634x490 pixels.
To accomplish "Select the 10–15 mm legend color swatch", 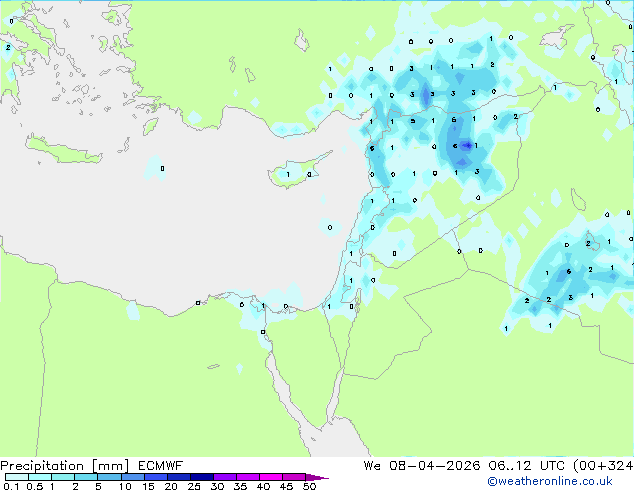I will (x=132, y=477).
